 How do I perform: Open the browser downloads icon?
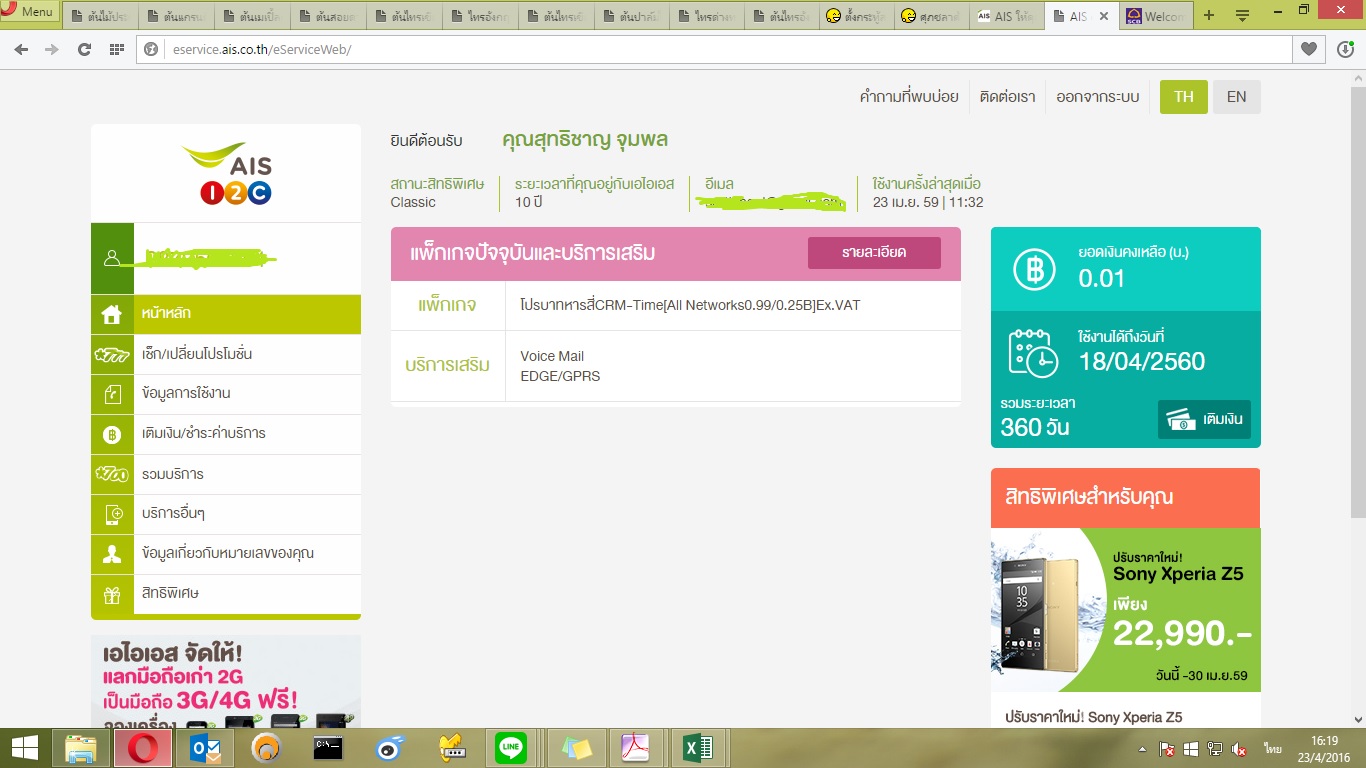coord(1346,49)
